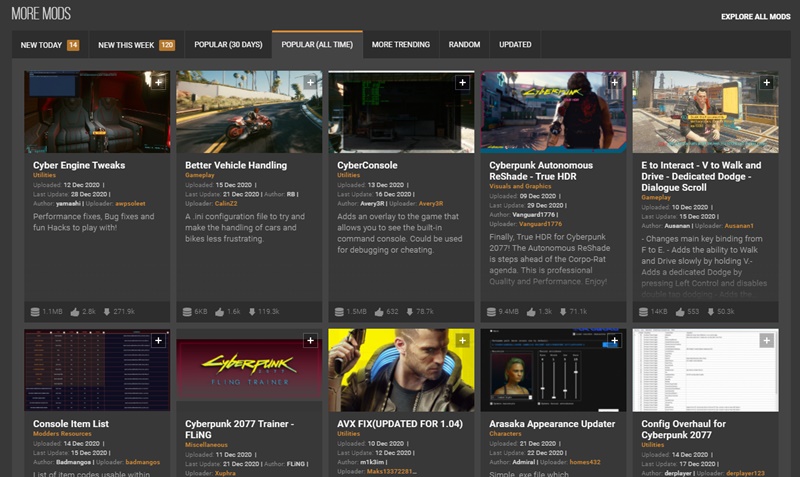Click download arrow icon on Cyber Engine Tweaks card

tap(107, 312)
